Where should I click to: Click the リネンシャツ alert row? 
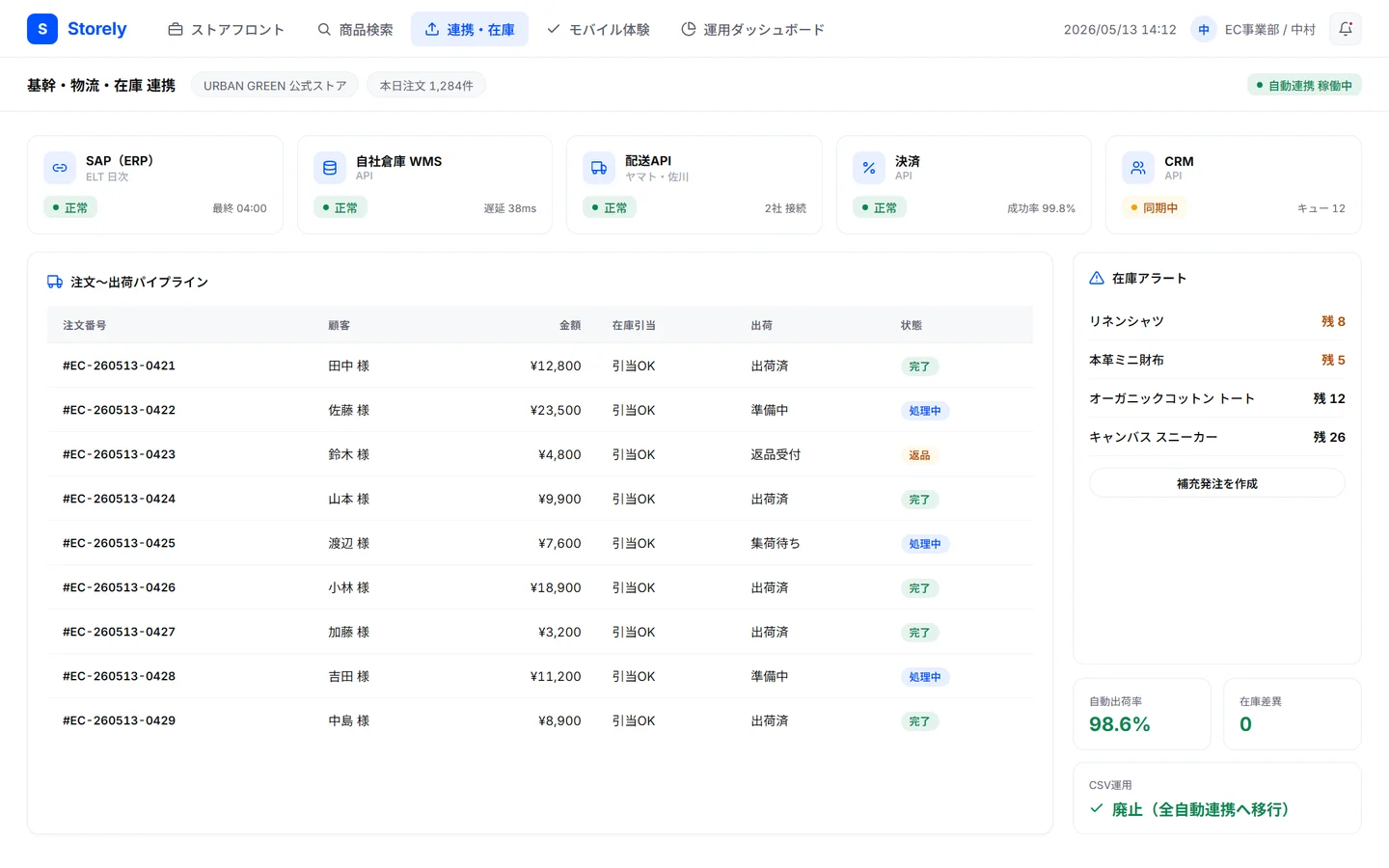(1217, 321)
